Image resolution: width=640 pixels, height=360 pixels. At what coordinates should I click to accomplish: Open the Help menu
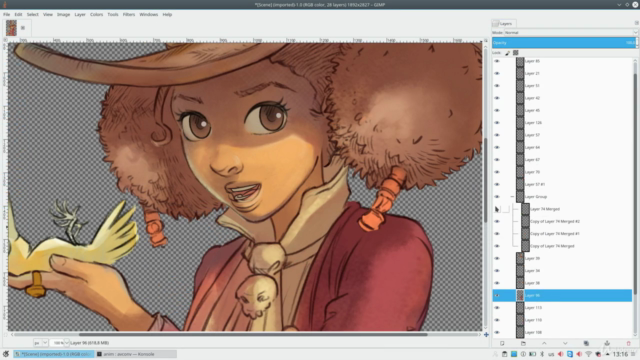pos(167,14)
